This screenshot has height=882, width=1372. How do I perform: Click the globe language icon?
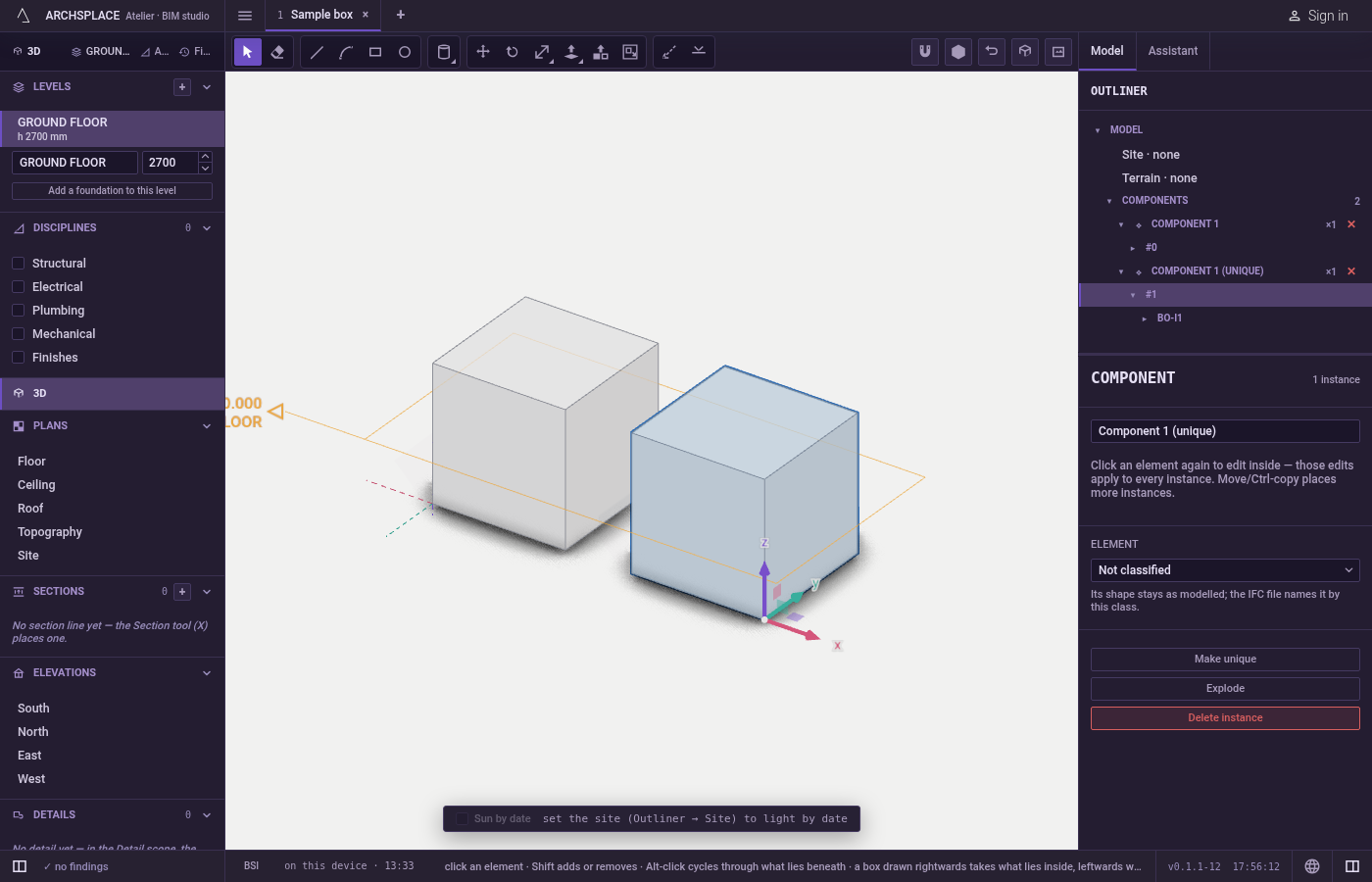tap(1312, 866)
